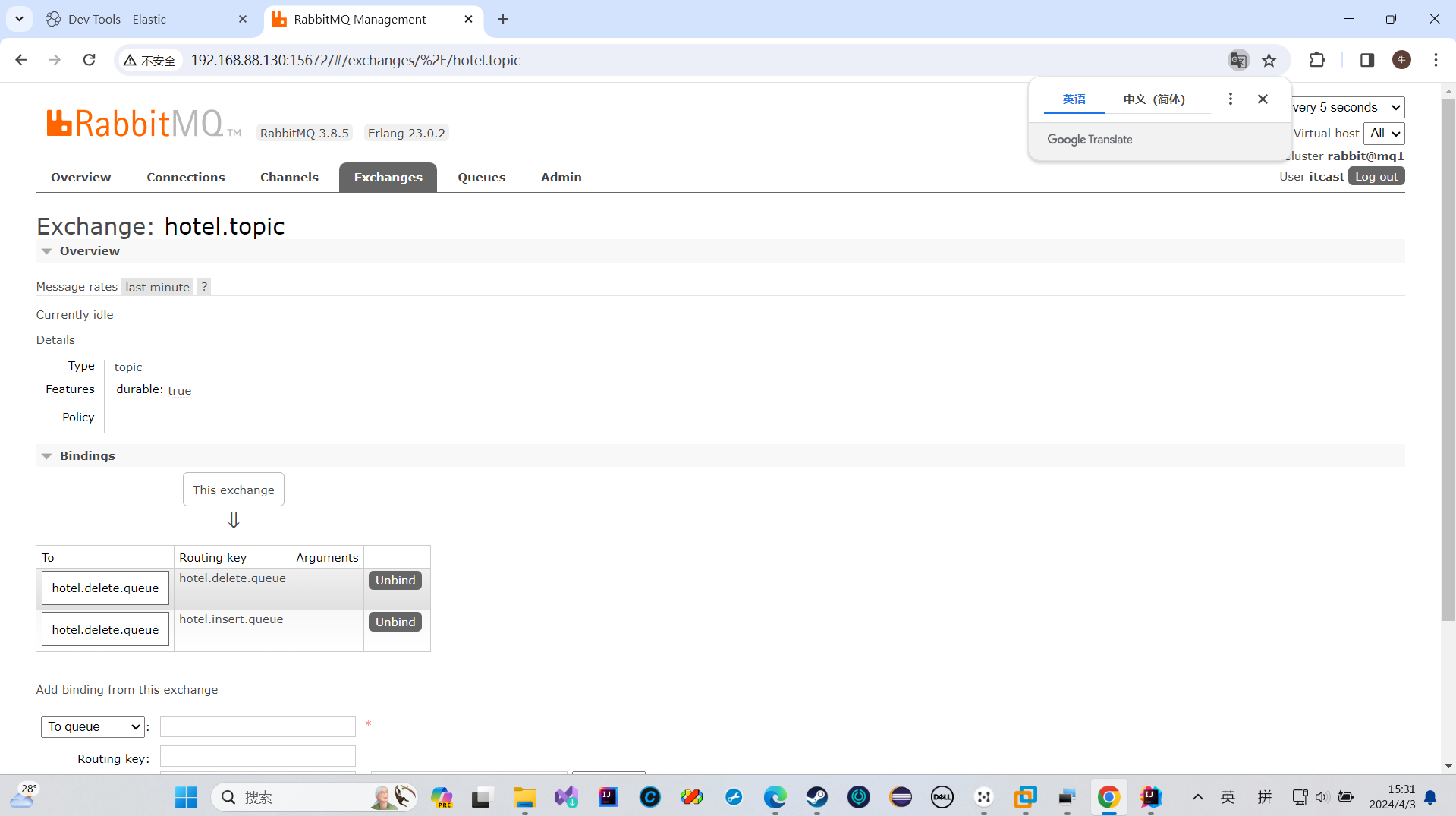The height and width of the screenshot is (816, 1456).
Task: Unbind the hotel.delete.queue routing key binding
Action: (395, 580)
